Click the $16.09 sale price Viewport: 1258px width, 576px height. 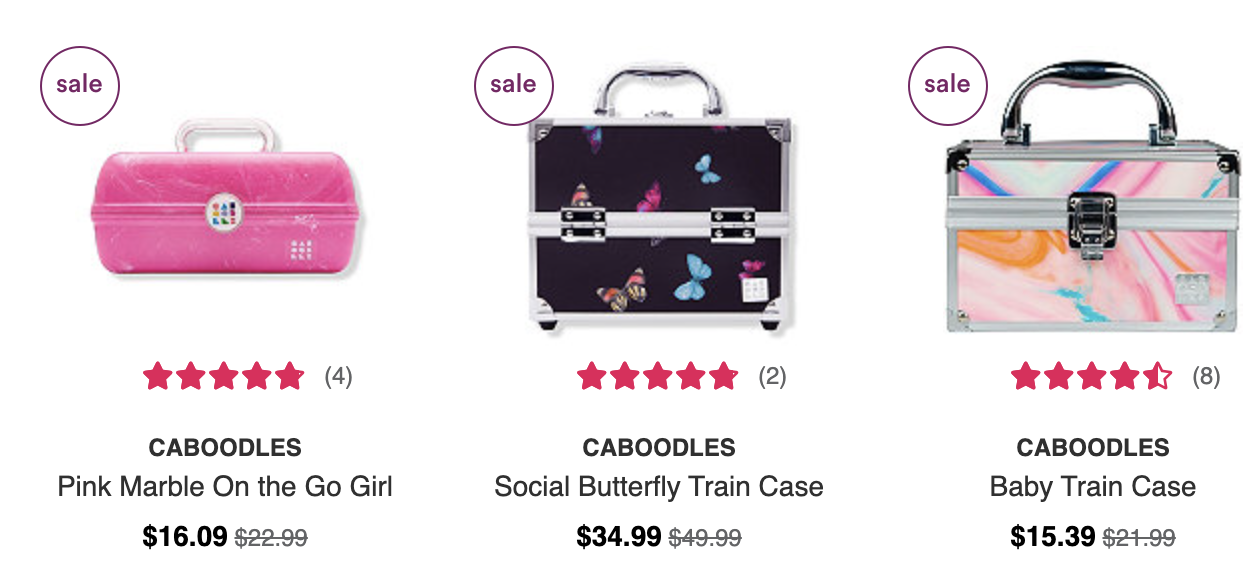tap(185, 537)
